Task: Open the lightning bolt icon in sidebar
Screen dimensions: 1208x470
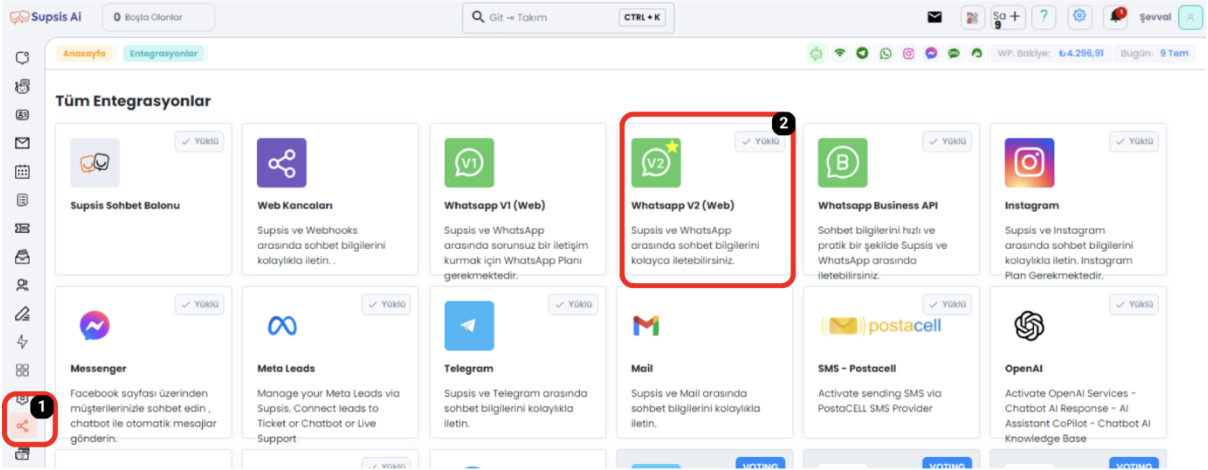Action: click(x=22, y=342)
